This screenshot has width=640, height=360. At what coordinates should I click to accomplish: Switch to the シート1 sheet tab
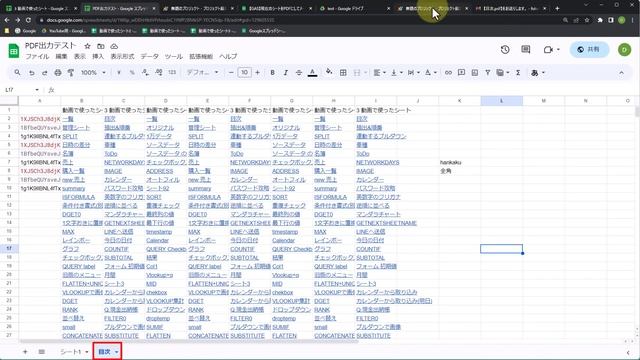(x=73, y=351)
